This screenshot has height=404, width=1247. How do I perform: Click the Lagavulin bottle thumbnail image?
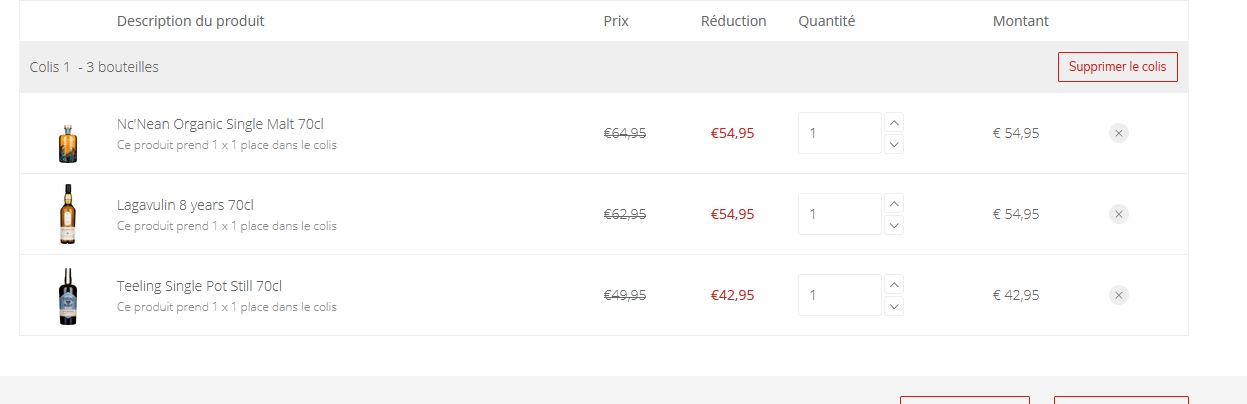68,214
